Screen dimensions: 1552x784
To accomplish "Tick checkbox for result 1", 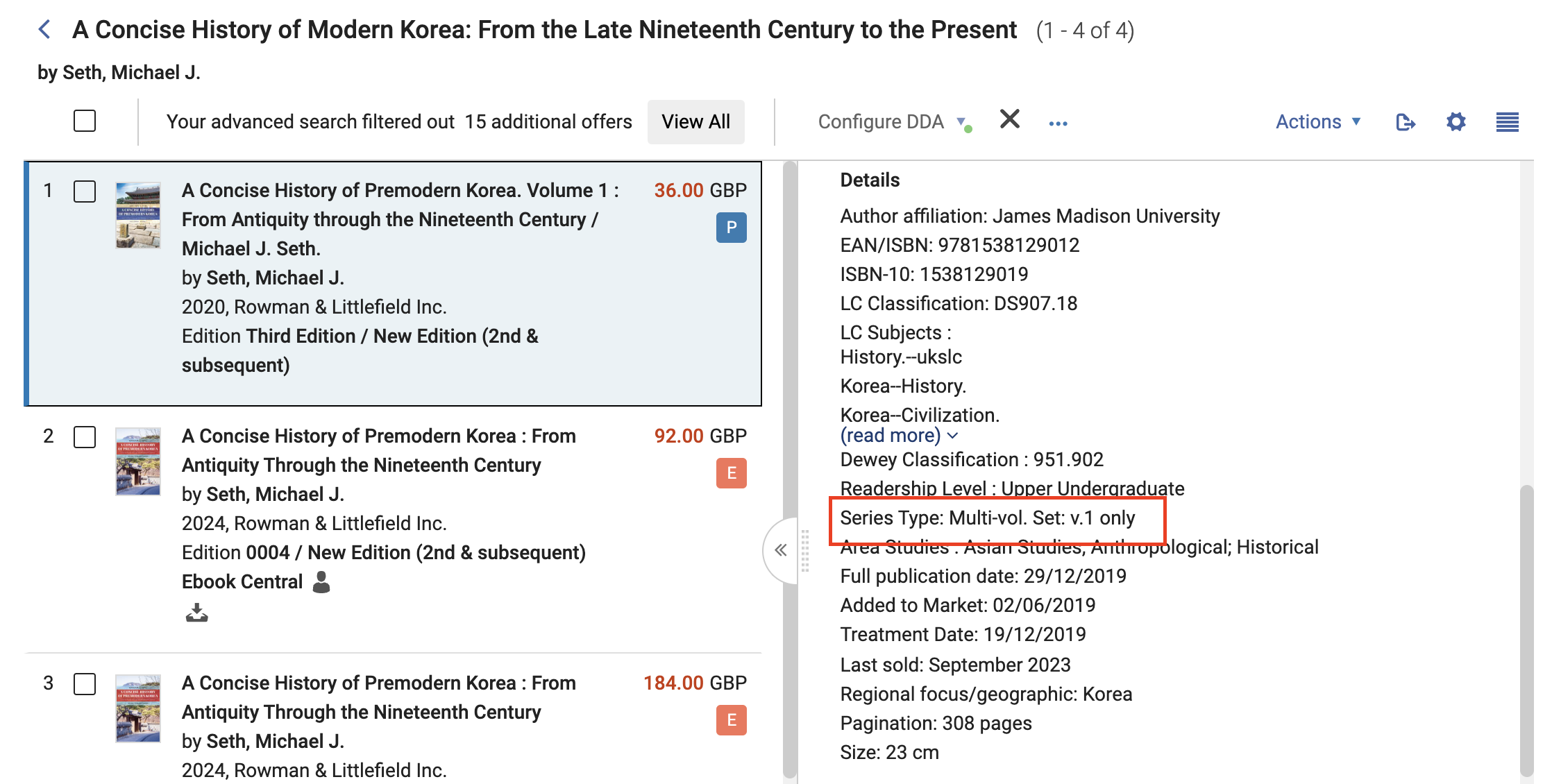I will [x=85, y=191].
